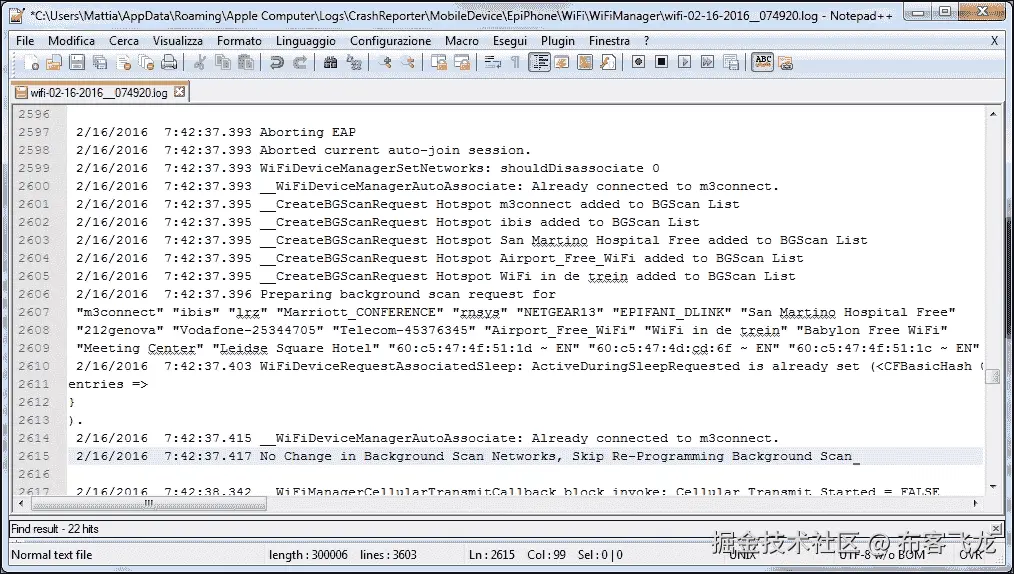Toggle show all characters pilcrow icon
Screen dimensions: 1014x574
pyautogui.click(x=515, y=63)
